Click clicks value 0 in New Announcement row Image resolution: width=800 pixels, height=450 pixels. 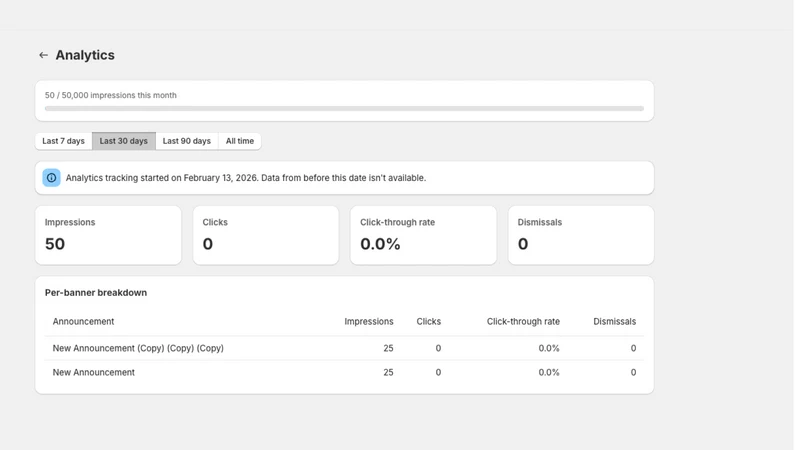(x=438, y=372)
